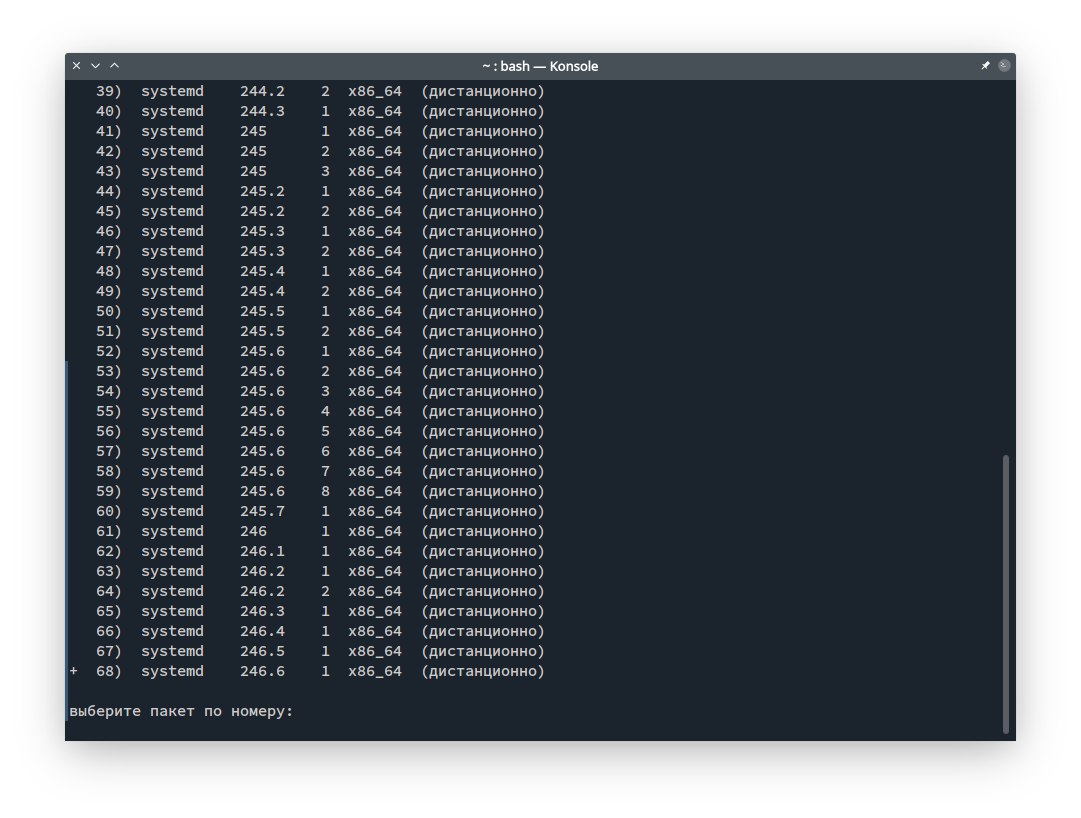Select row 65) systemd 246.3

tap(320, 611)
